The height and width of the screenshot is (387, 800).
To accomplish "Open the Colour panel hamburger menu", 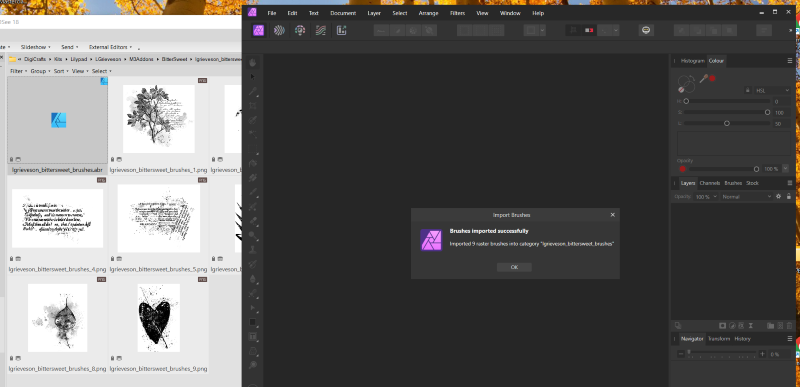I will coord(790,61).
